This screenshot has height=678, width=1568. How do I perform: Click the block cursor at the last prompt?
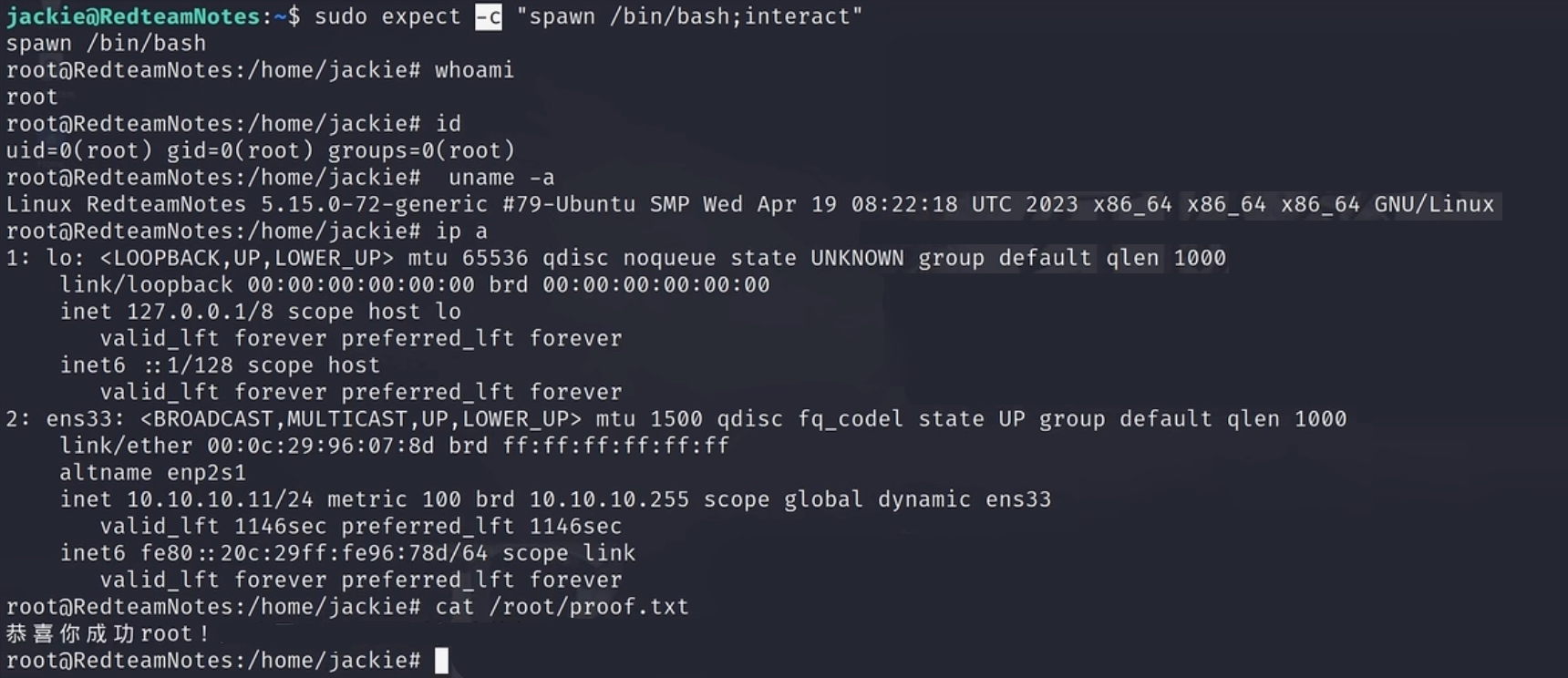[441, 661]
